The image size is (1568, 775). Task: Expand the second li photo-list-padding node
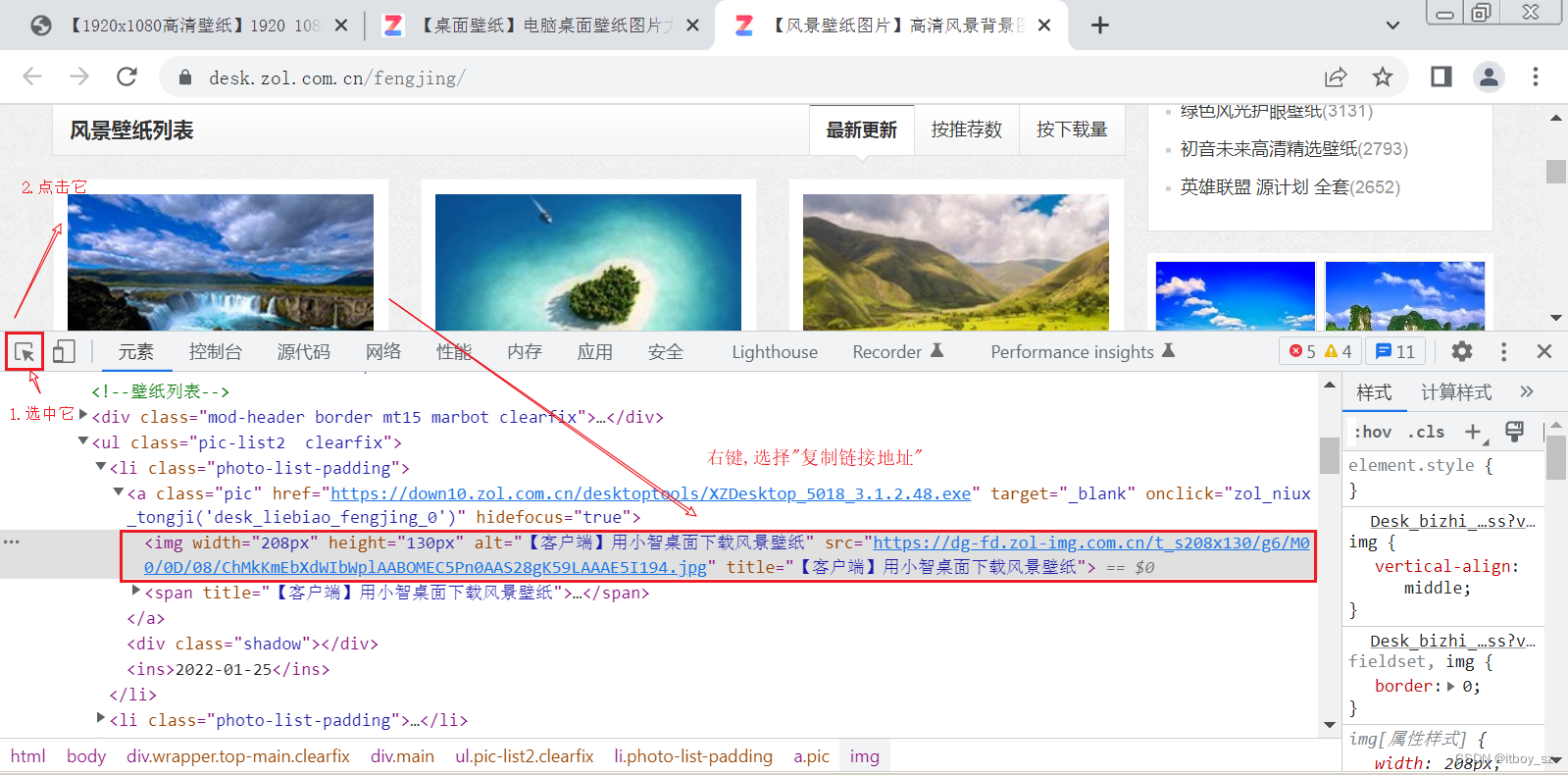tap(100, 719)
